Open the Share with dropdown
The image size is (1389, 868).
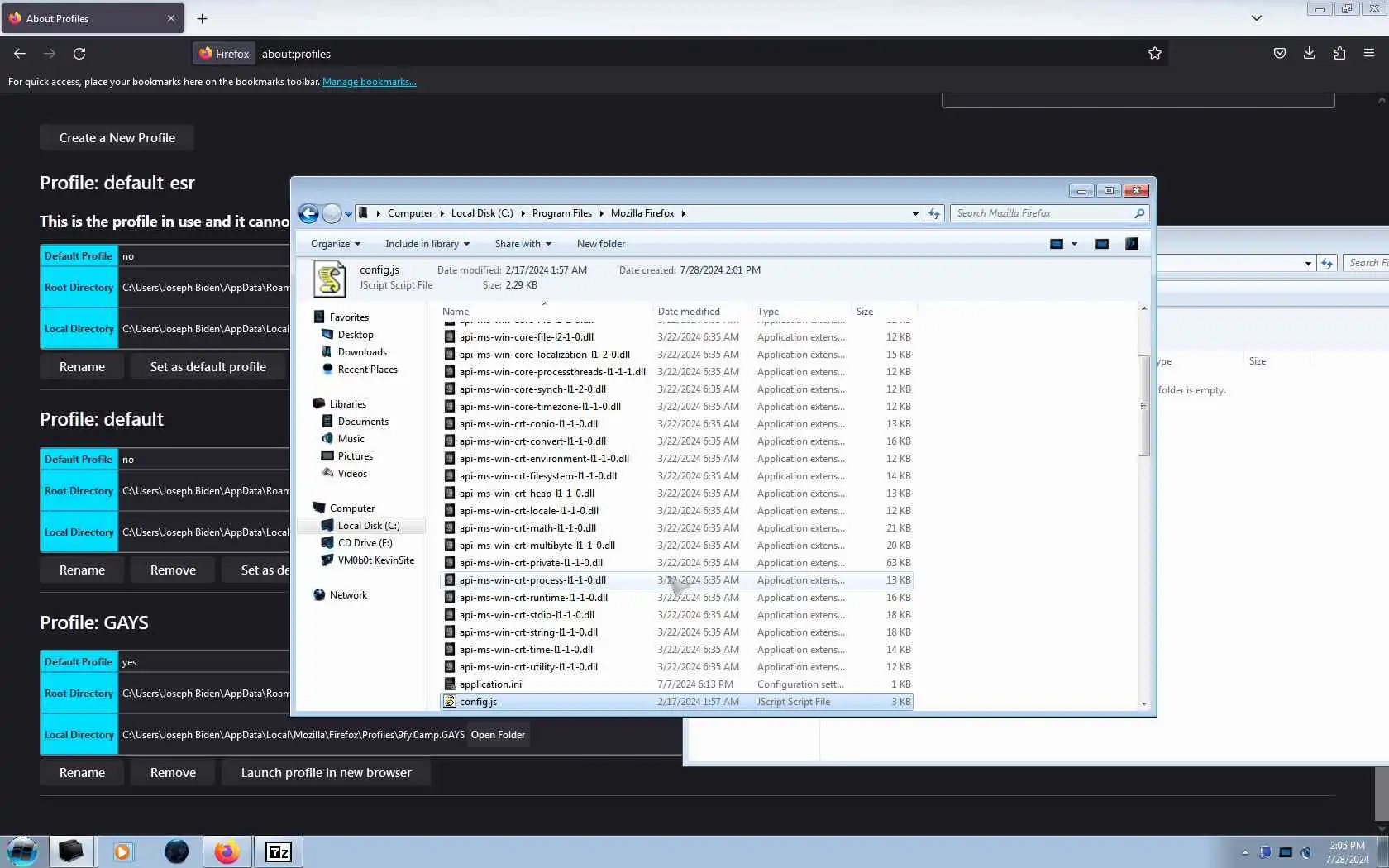(x=523, y=244)
